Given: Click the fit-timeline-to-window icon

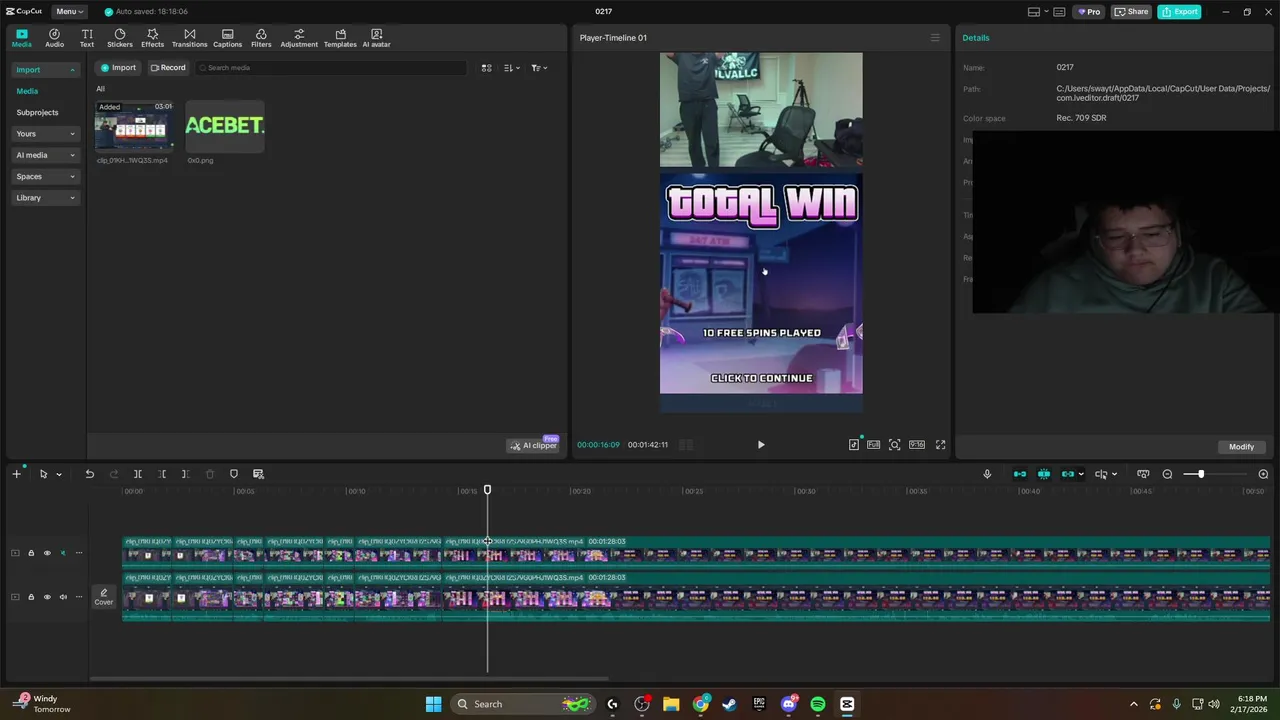Looking at the screenshot, I should (x=1143, y=474).
